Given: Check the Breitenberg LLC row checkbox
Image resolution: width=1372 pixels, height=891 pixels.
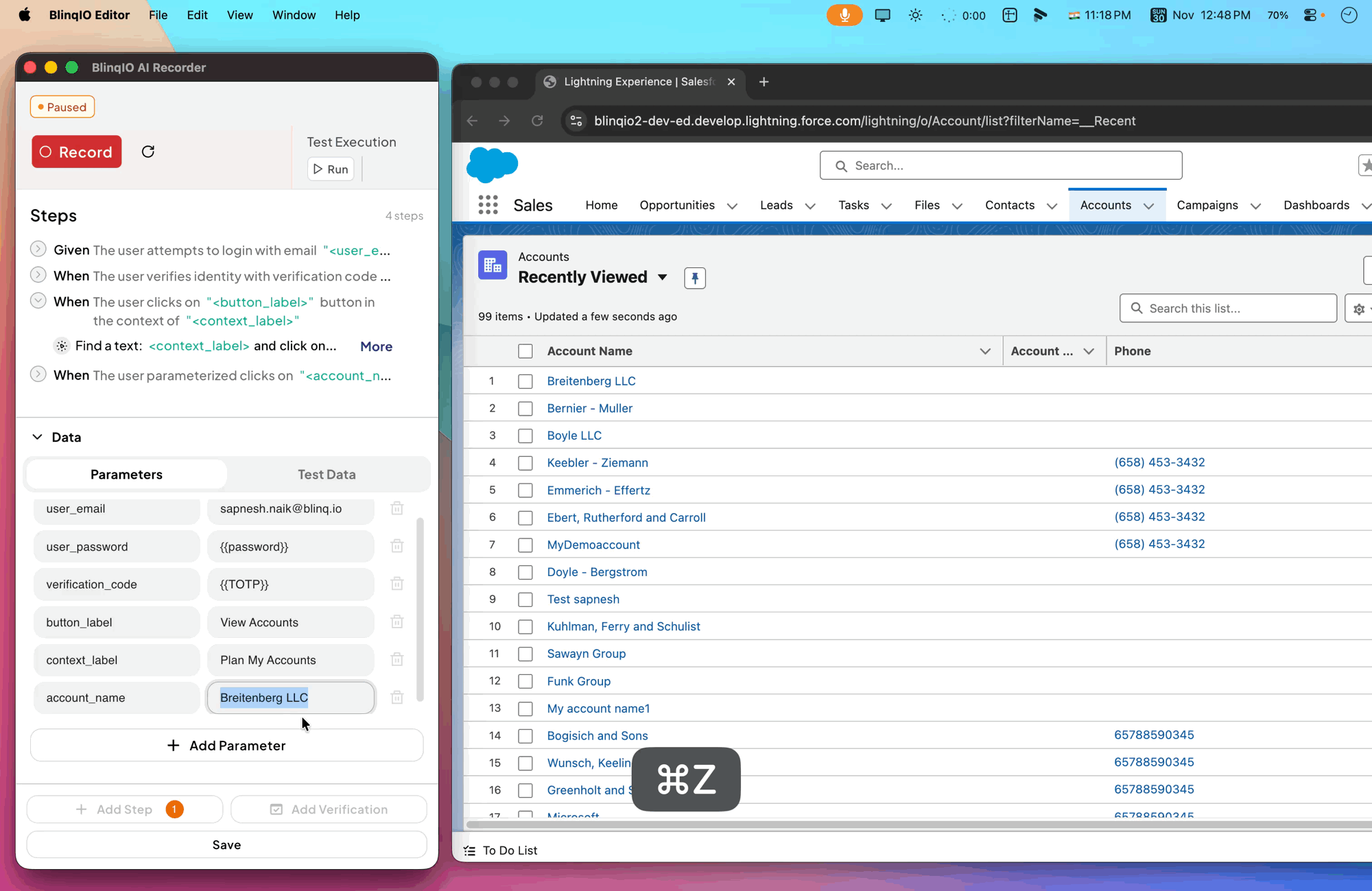Looking at the screenshot, I should click(525, 381).
